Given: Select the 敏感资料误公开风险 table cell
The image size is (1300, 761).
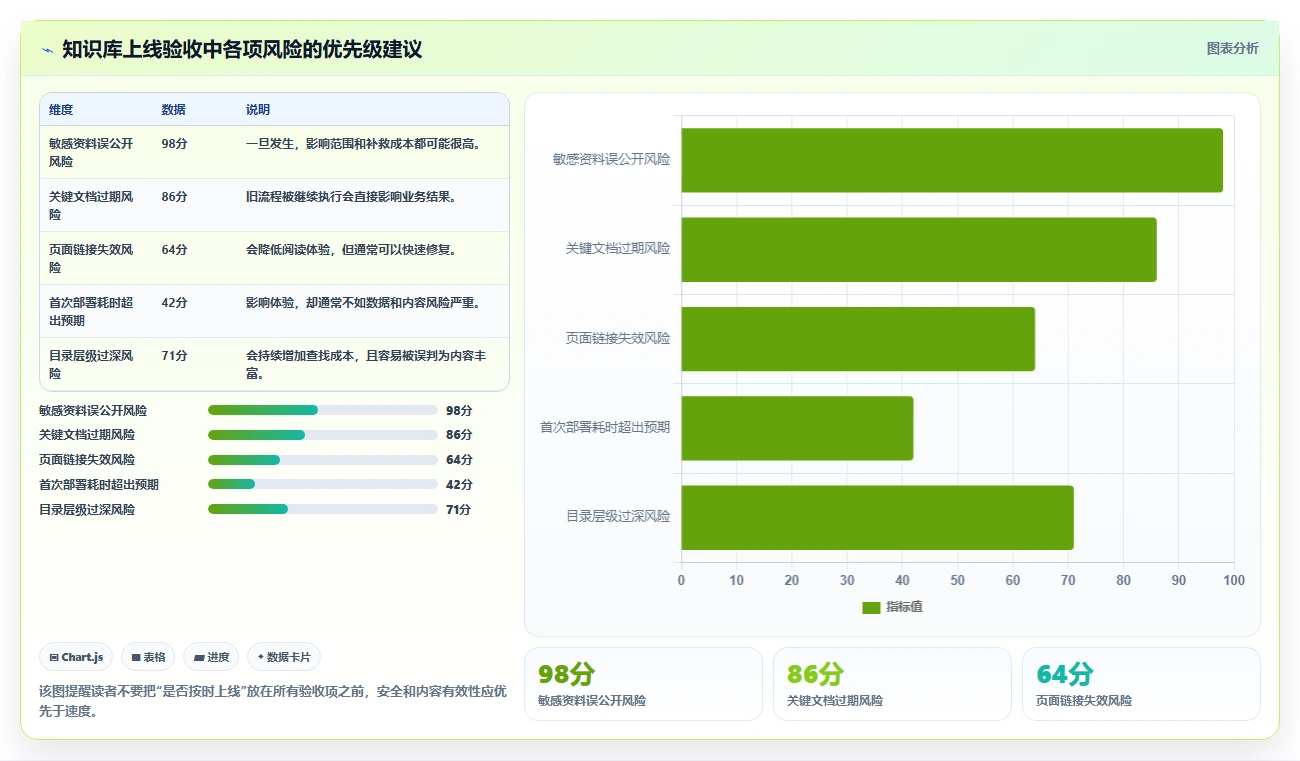Looking at the screenshot, I should [x=96, y=152].
